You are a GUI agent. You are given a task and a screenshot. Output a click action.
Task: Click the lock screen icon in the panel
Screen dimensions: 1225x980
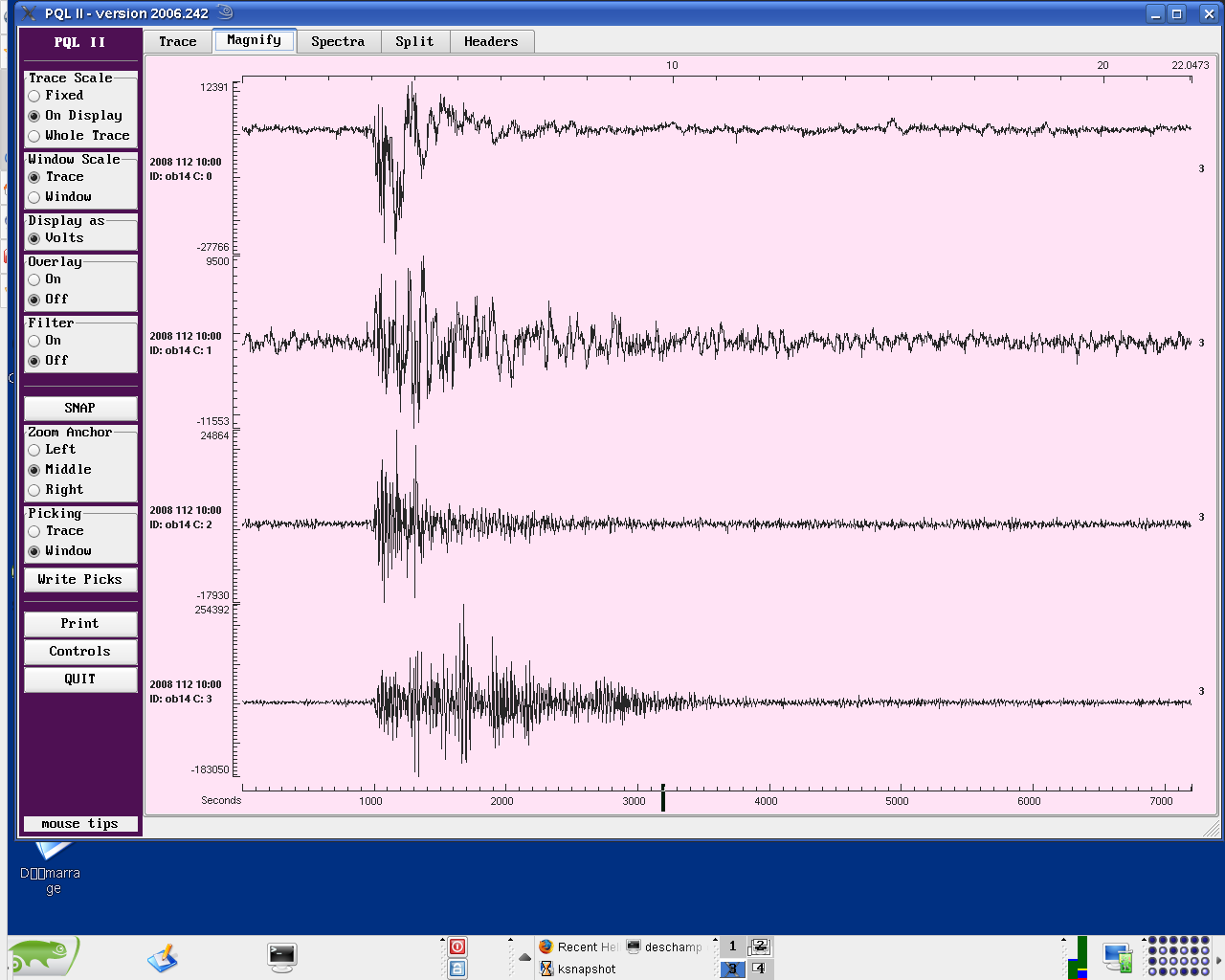pos(457,969)
